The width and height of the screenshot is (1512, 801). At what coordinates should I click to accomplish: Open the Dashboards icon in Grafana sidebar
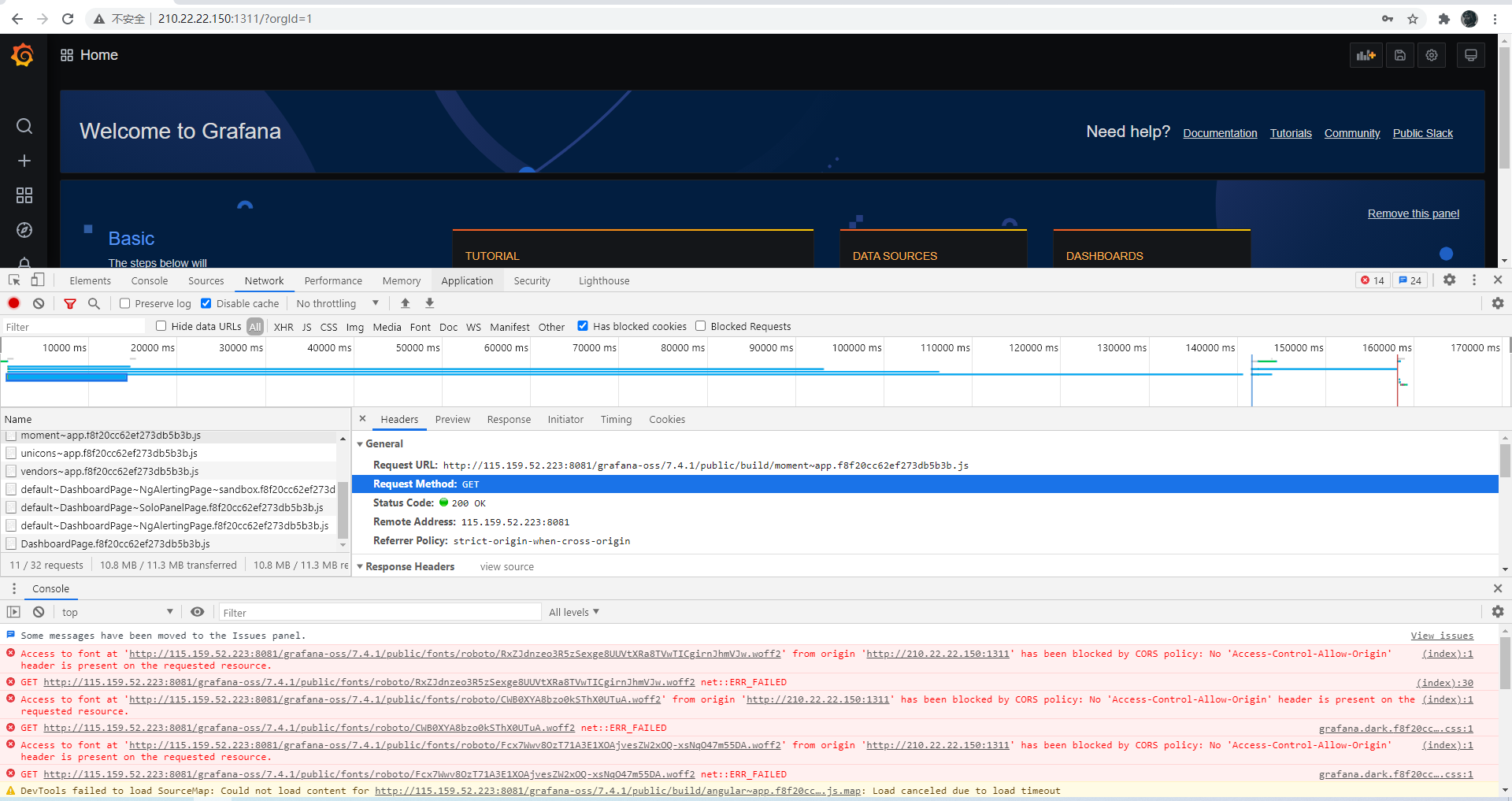24,195
